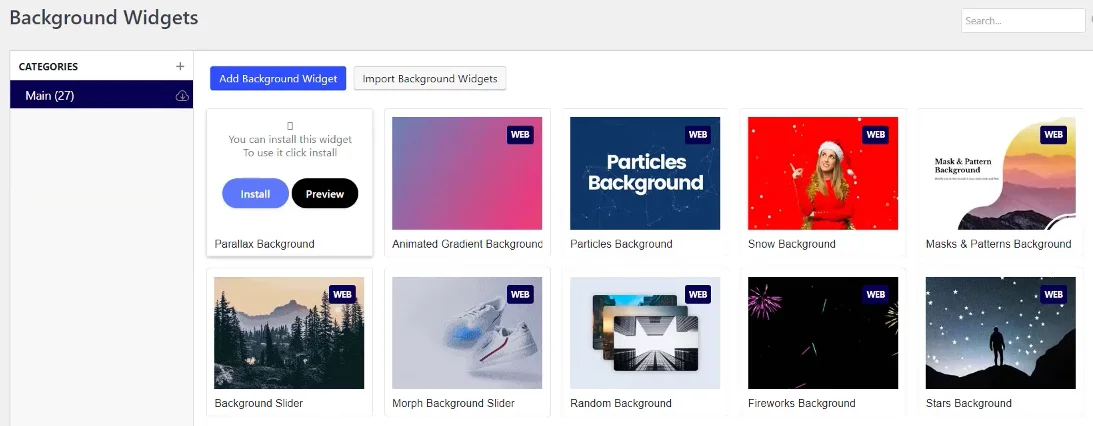Image resolution: width=1093 pixels, height=426 pixels.
Task: Click WEB badge on Stars Background card
Action: (1054, 294)
